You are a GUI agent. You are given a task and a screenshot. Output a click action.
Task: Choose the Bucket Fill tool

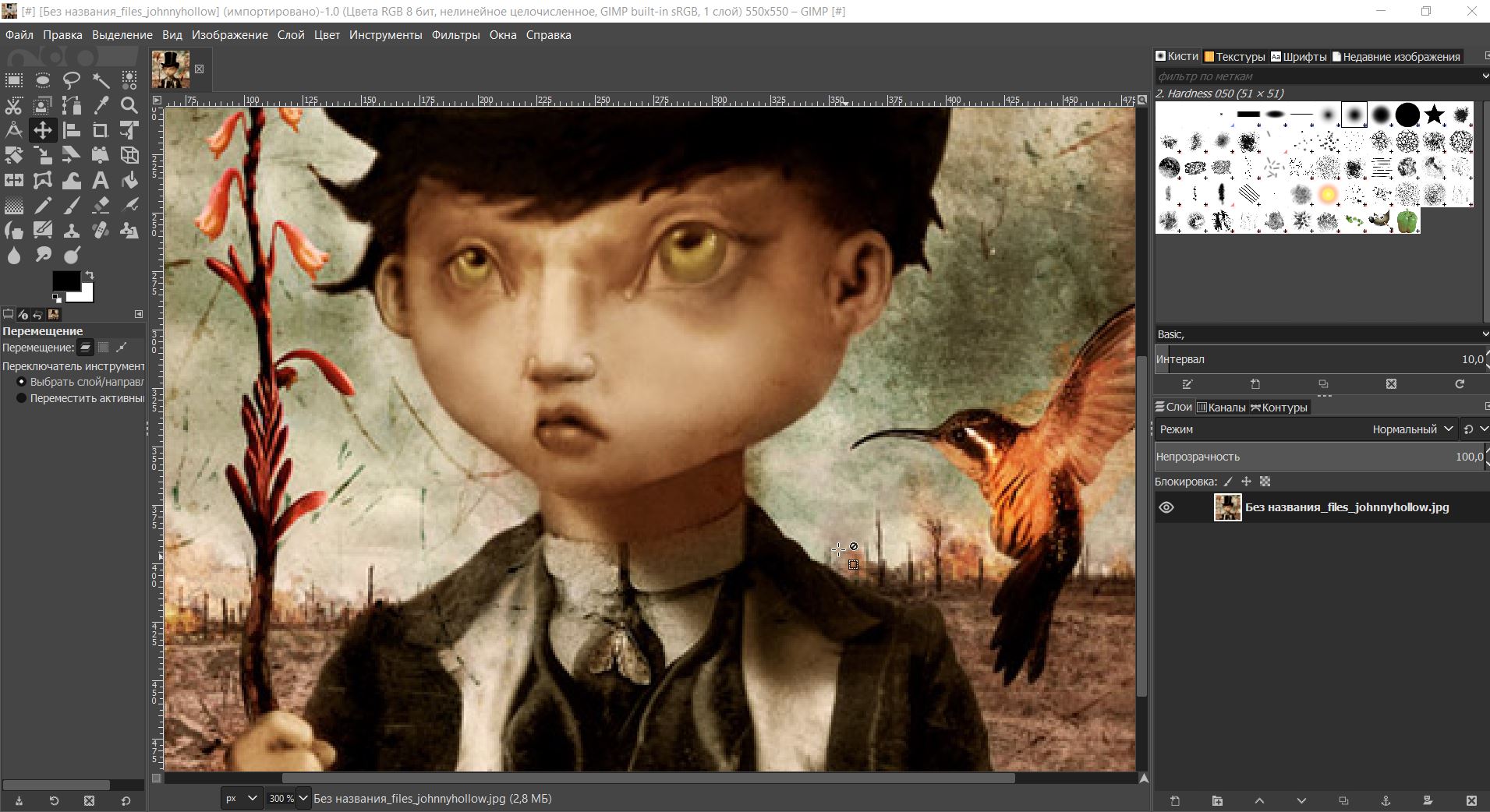[129, 180]
